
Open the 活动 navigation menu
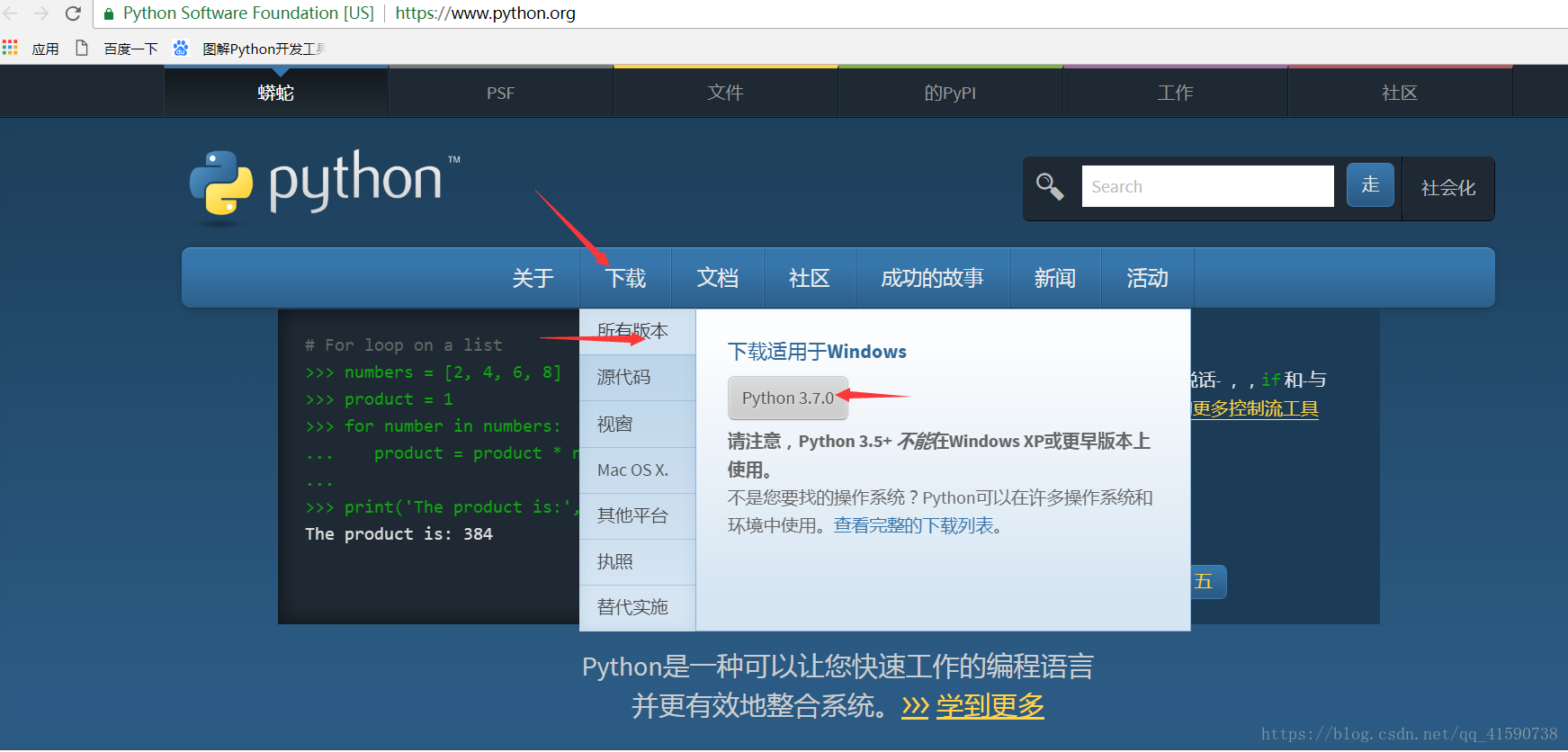coord(1148,278)
